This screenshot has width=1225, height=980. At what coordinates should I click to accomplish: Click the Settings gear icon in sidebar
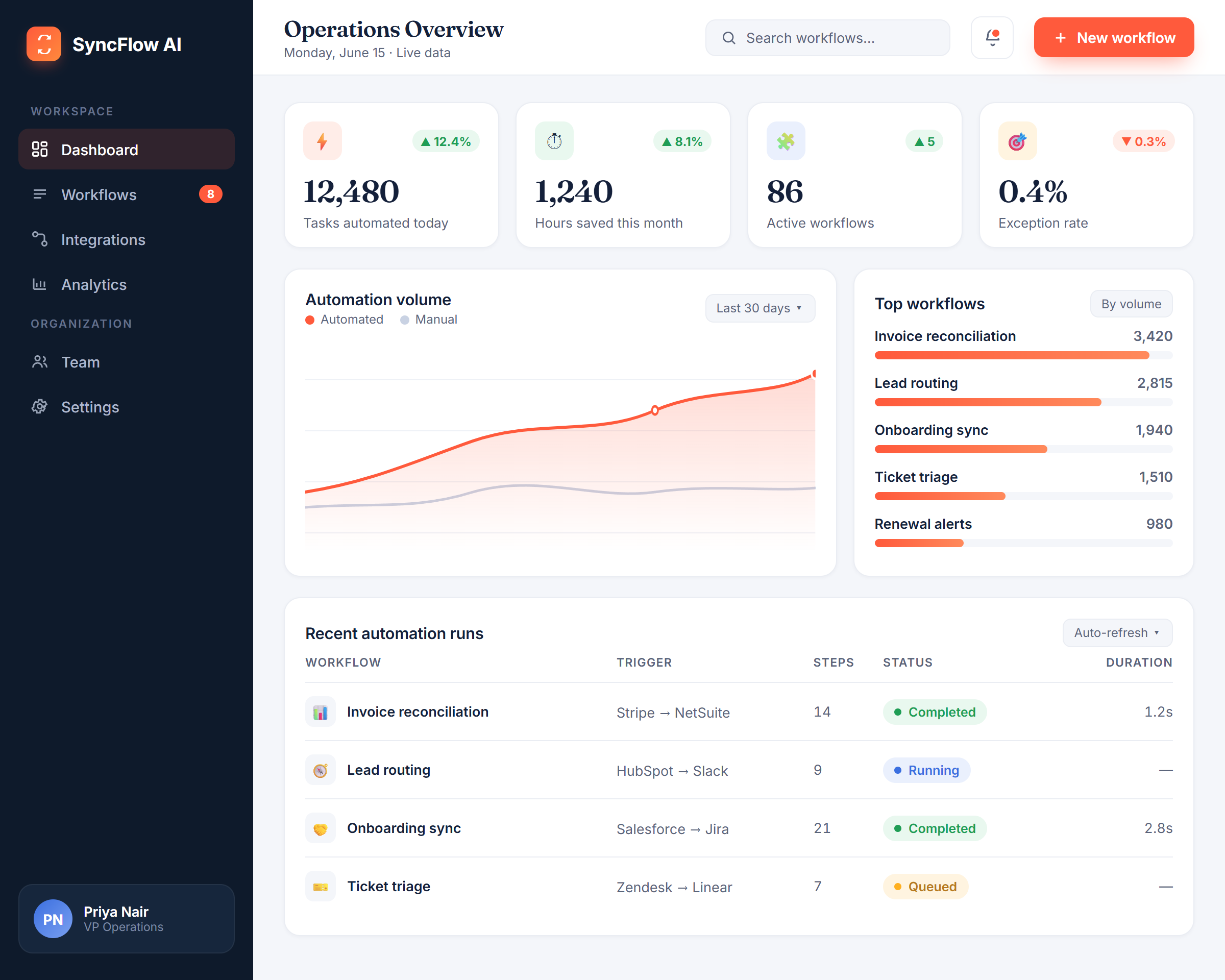pos(39,407)
